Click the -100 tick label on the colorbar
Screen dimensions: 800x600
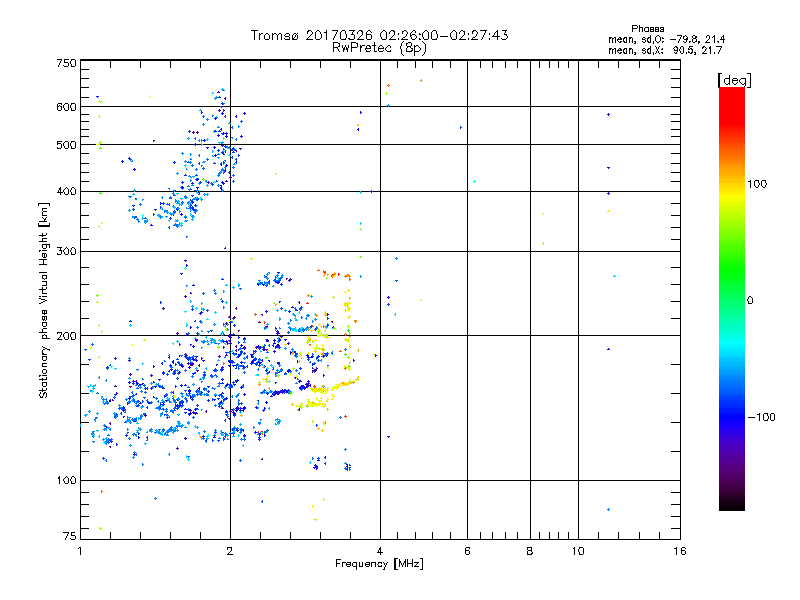coord(760,416)
